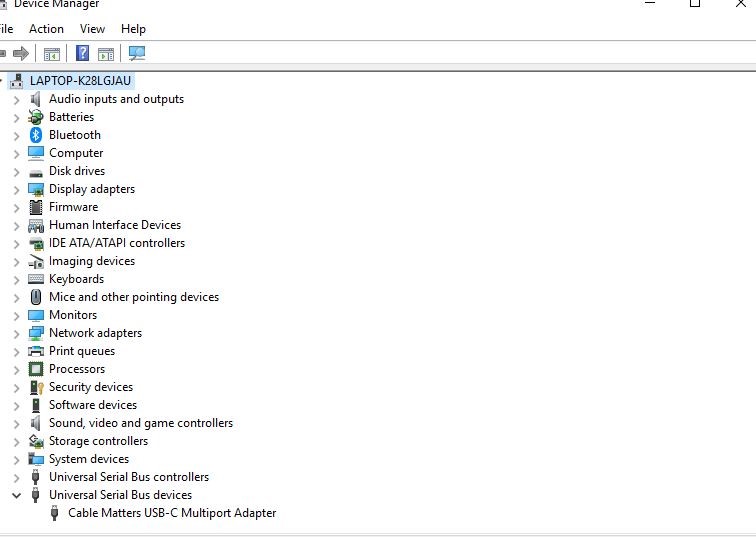Click the Mice and other pointing devices icon

[36, 297]
